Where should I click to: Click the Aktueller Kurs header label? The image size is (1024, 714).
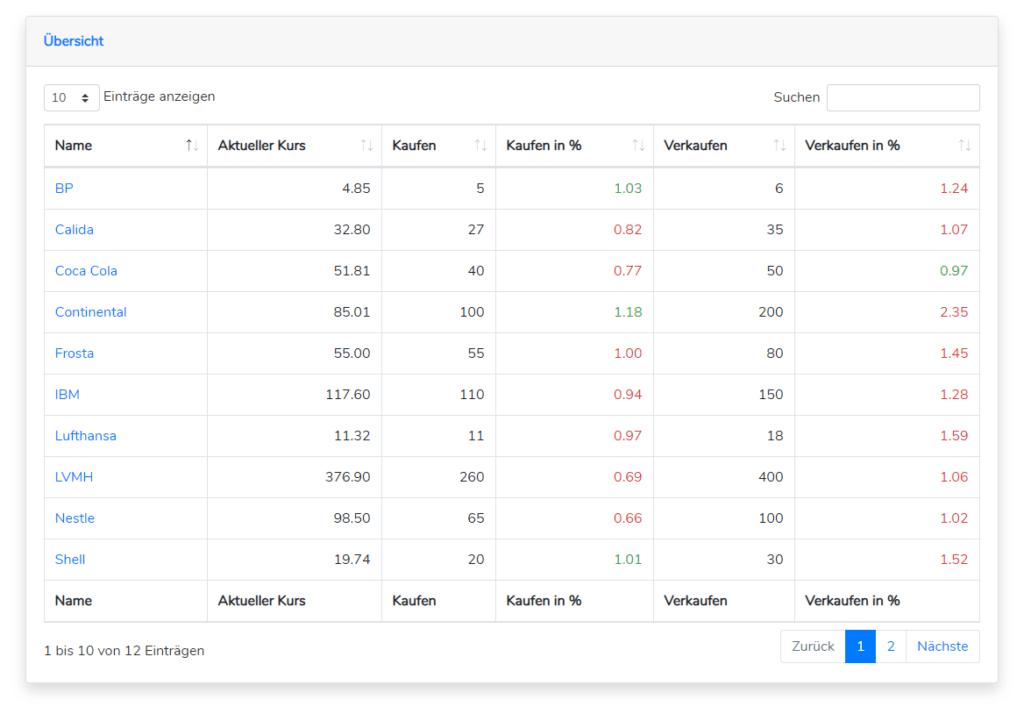(x=262, y=145)
